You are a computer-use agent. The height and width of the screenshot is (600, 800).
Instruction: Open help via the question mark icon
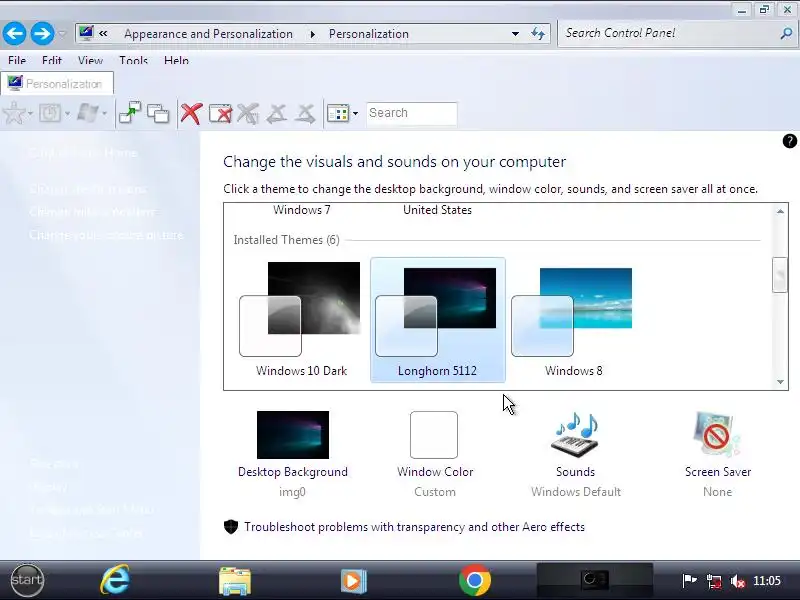pos(789,141)
